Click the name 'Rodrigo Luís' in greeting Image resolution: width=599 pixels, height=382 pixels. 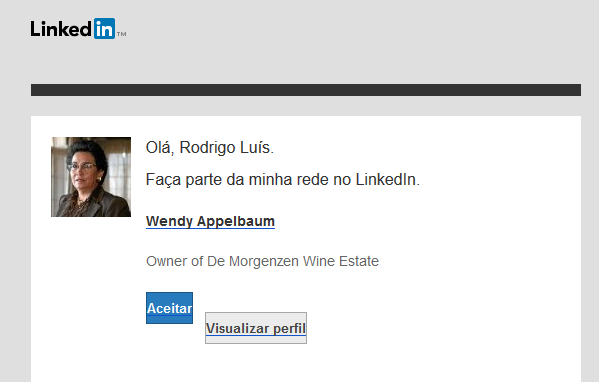(x=225, y=148)
